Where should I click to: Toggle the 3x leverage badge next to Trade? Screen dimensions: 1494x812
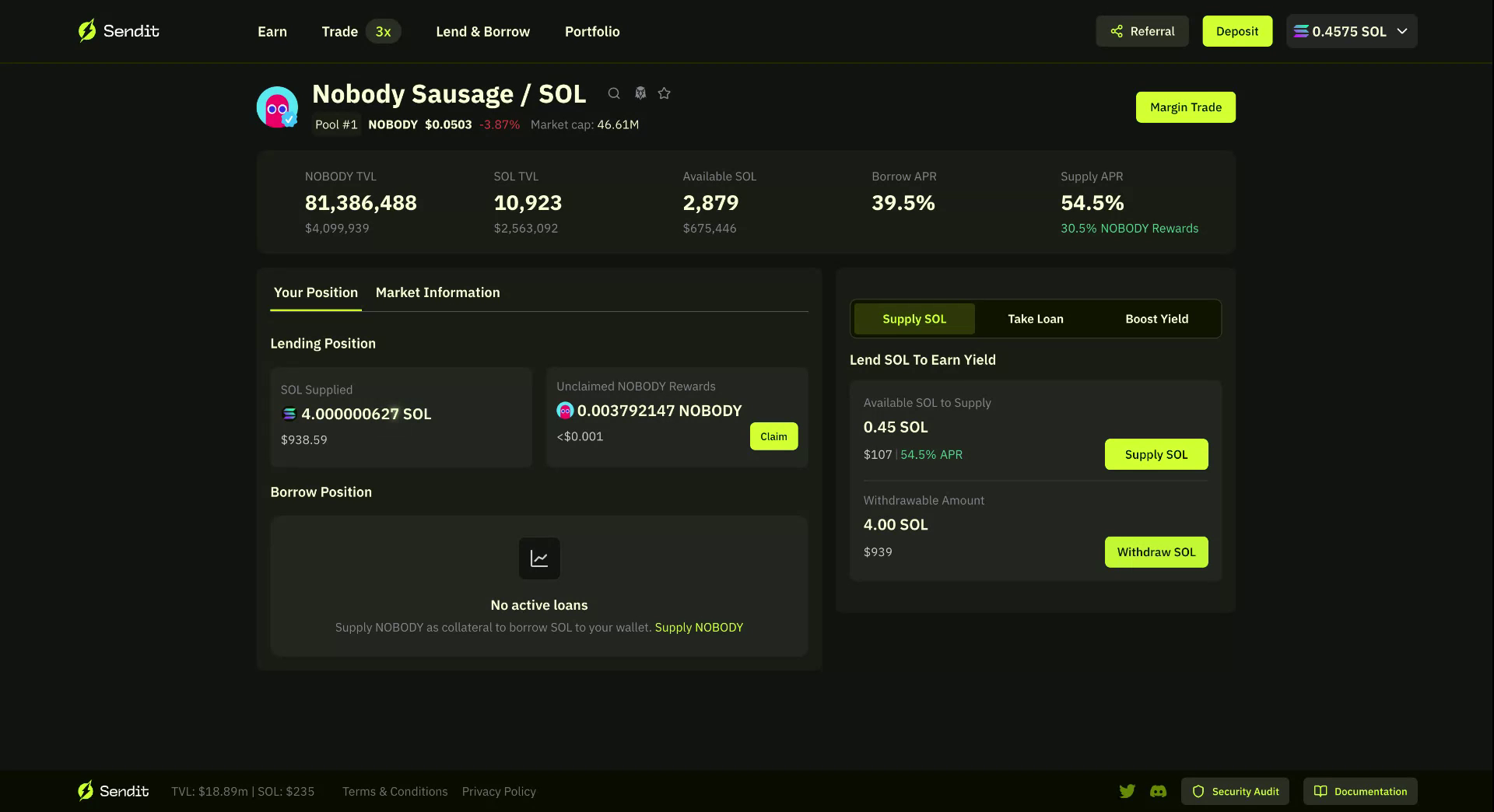click(383, 31)
